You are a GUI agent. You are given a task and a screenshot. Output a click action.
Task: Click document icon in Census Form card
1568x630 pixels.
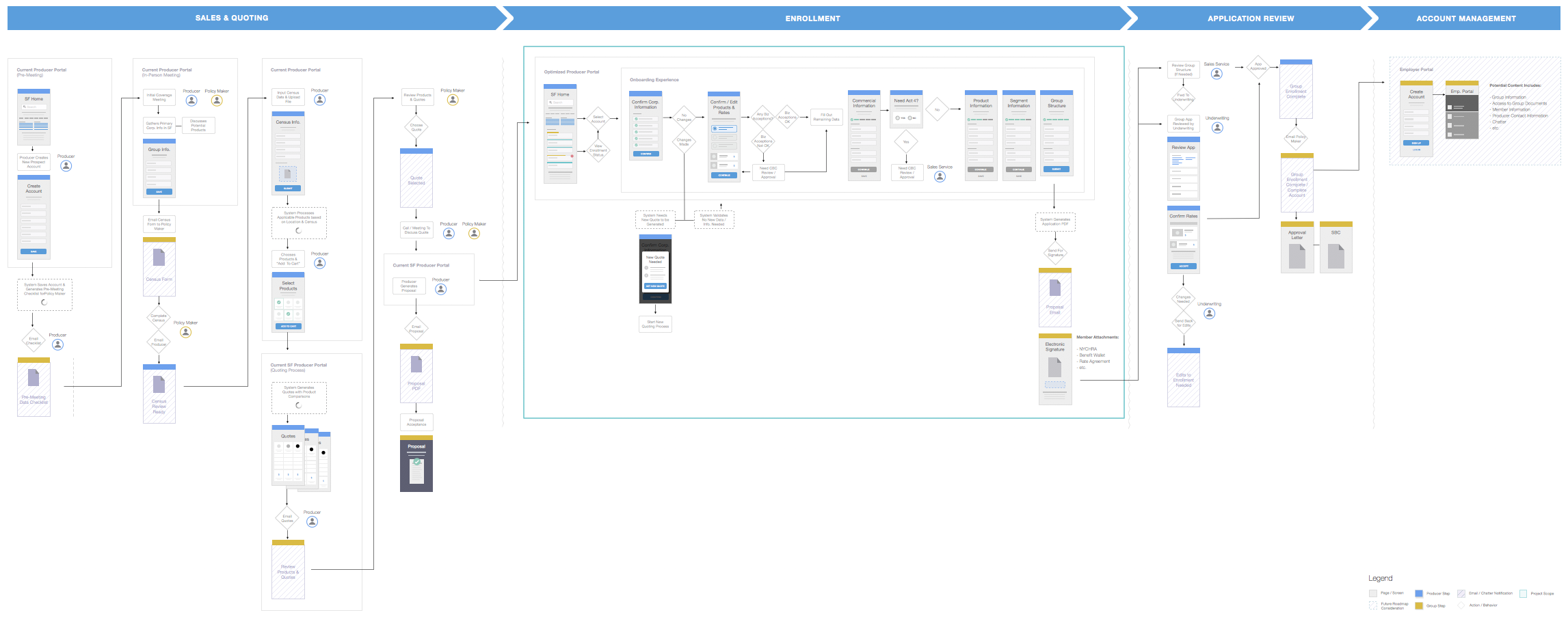click(x=159, y=258)
